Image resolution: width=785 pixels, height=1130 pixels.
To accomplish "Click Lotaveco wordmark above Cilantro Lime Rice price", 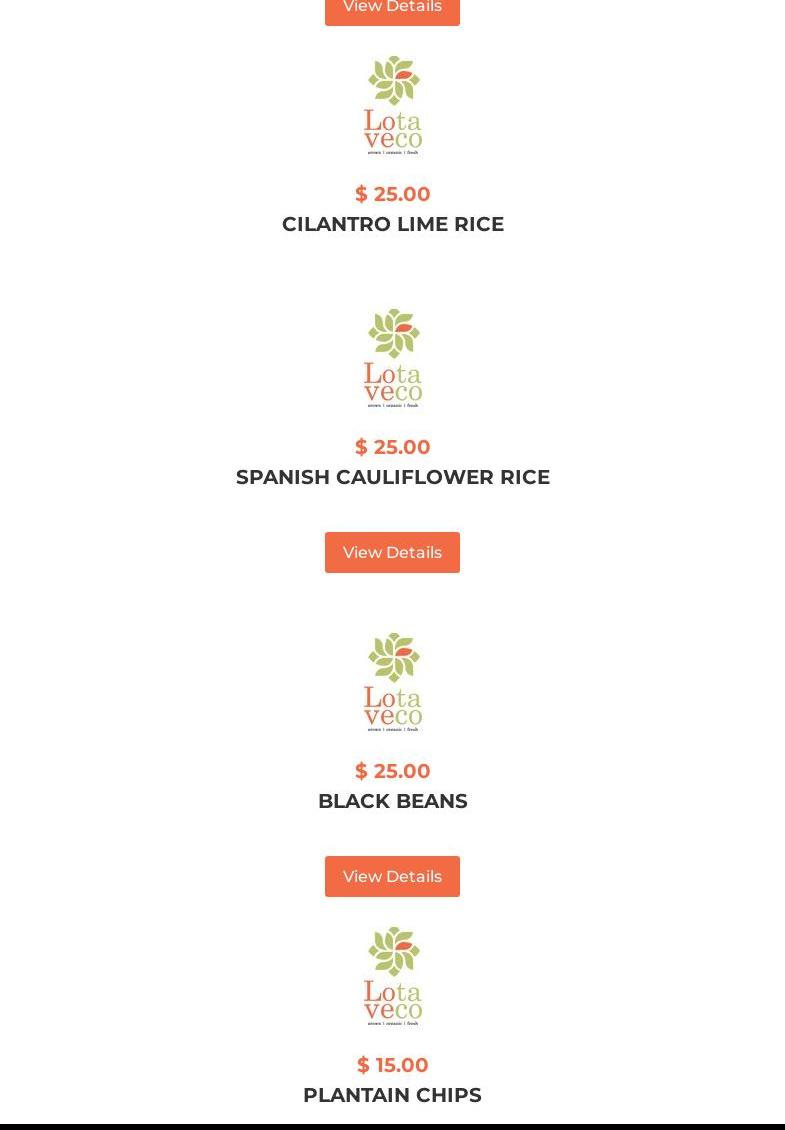I will coord(392,131).
